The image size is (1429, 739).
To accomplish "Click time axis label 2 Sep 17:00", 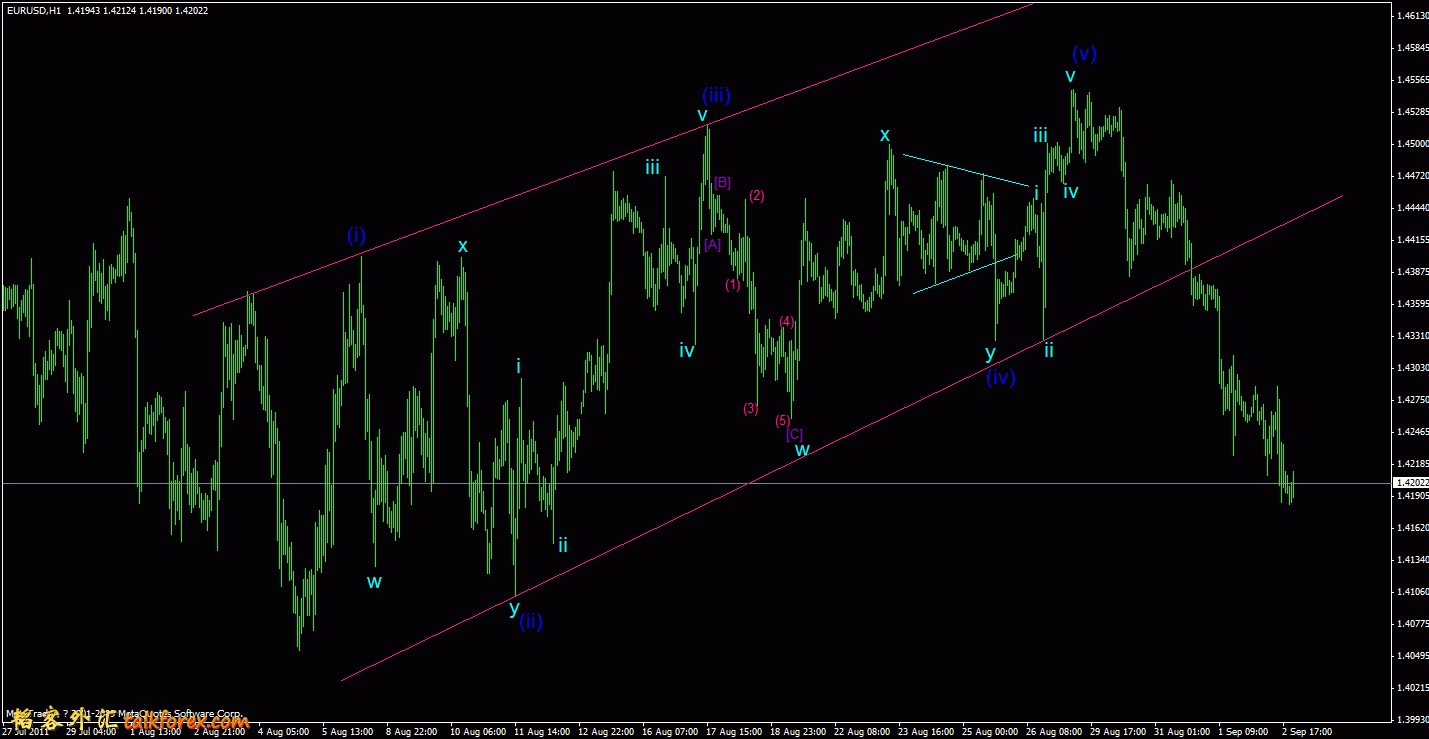I will (x=1307, y=731).
